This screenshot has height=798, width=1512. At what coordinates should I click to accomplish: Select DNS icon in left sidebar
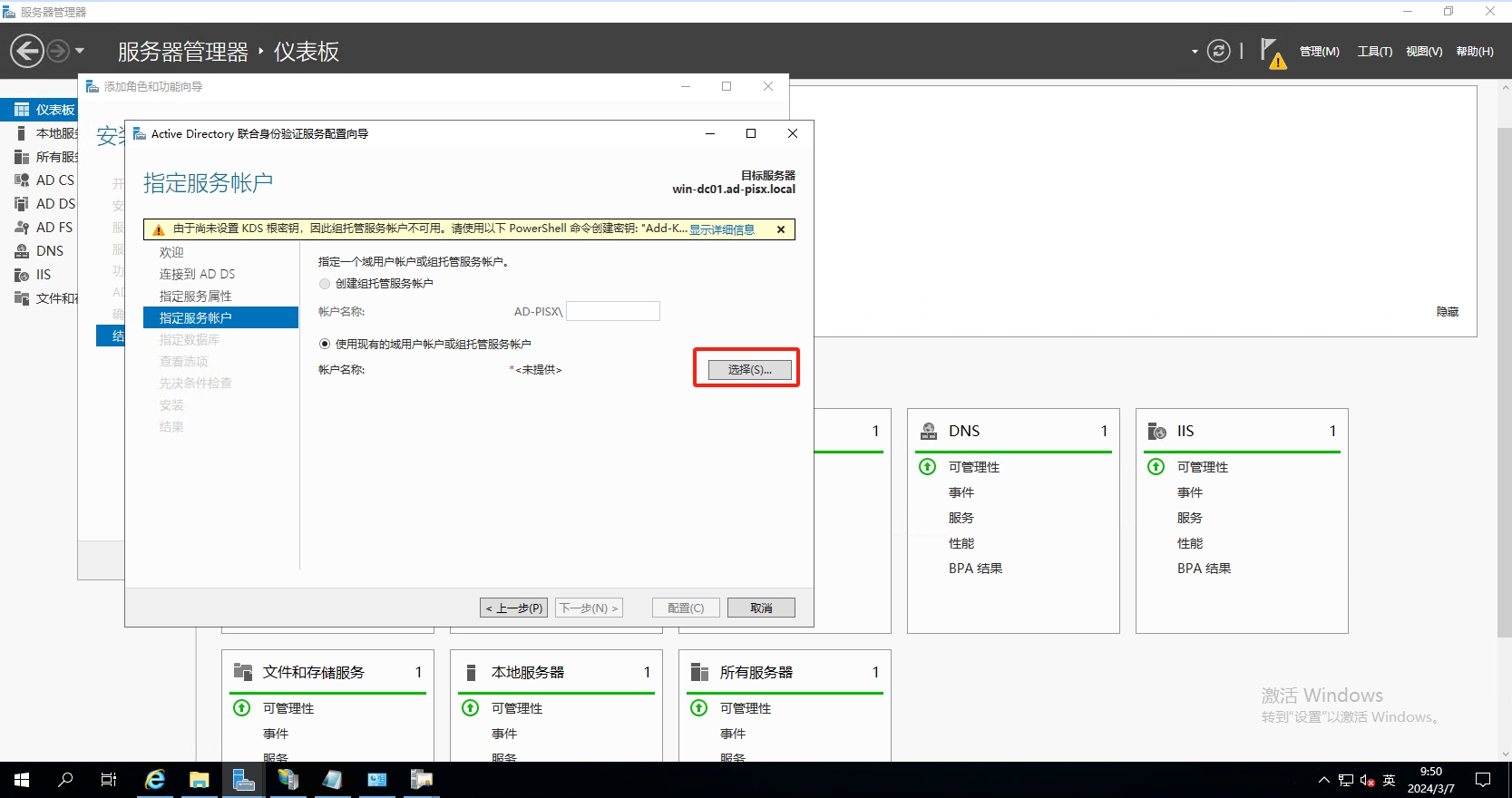(22, 251)
